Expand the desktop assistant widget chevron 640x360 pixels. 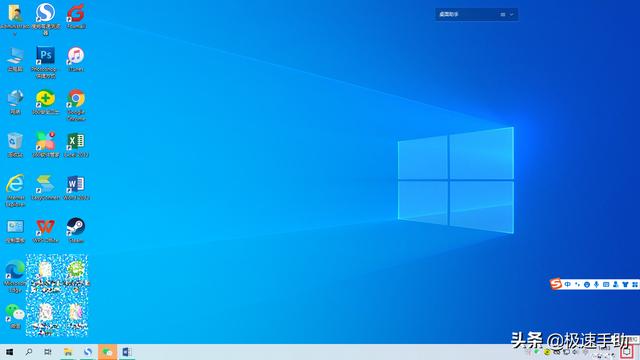point(512,14)
